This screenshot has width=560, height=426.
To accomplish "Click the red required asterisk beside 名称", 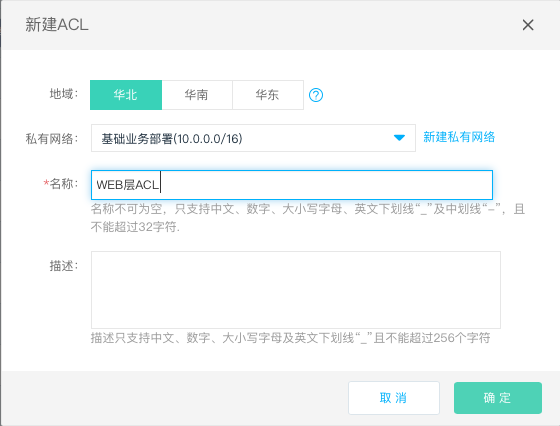I will point(46,183).
